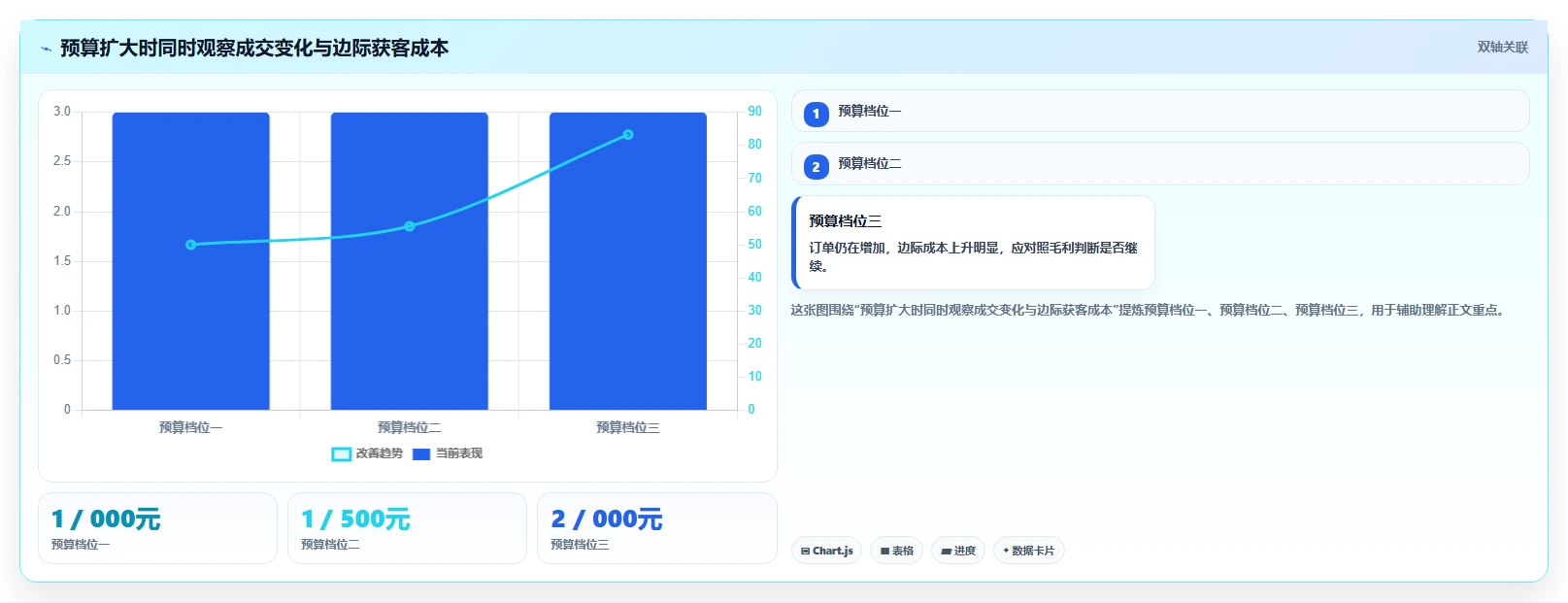Click the 进度 tag icon

(x=946, y=552)
